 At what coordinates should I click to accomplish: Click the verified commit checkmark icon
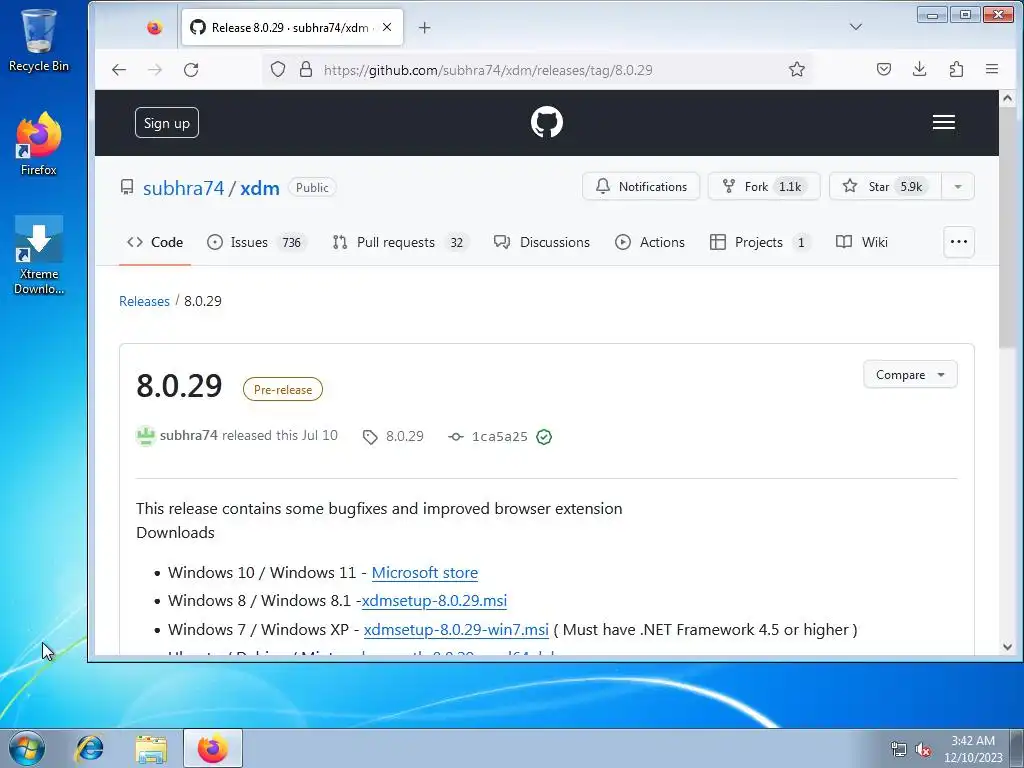coord(544,437)
